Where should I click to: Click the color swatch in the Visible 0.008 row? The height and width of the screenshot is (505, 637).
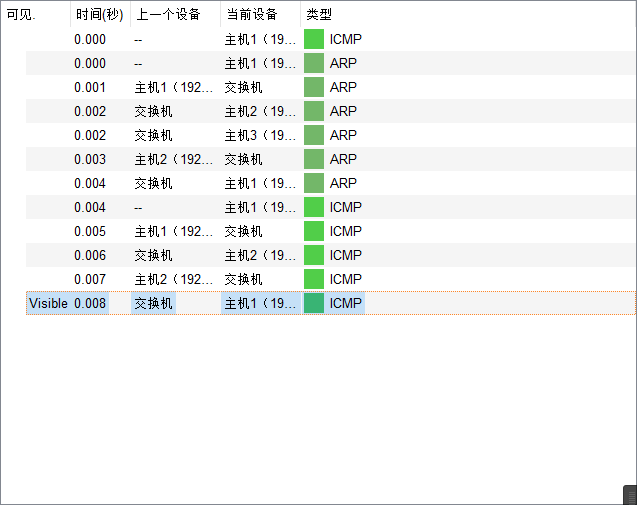[x=314, y=303]
